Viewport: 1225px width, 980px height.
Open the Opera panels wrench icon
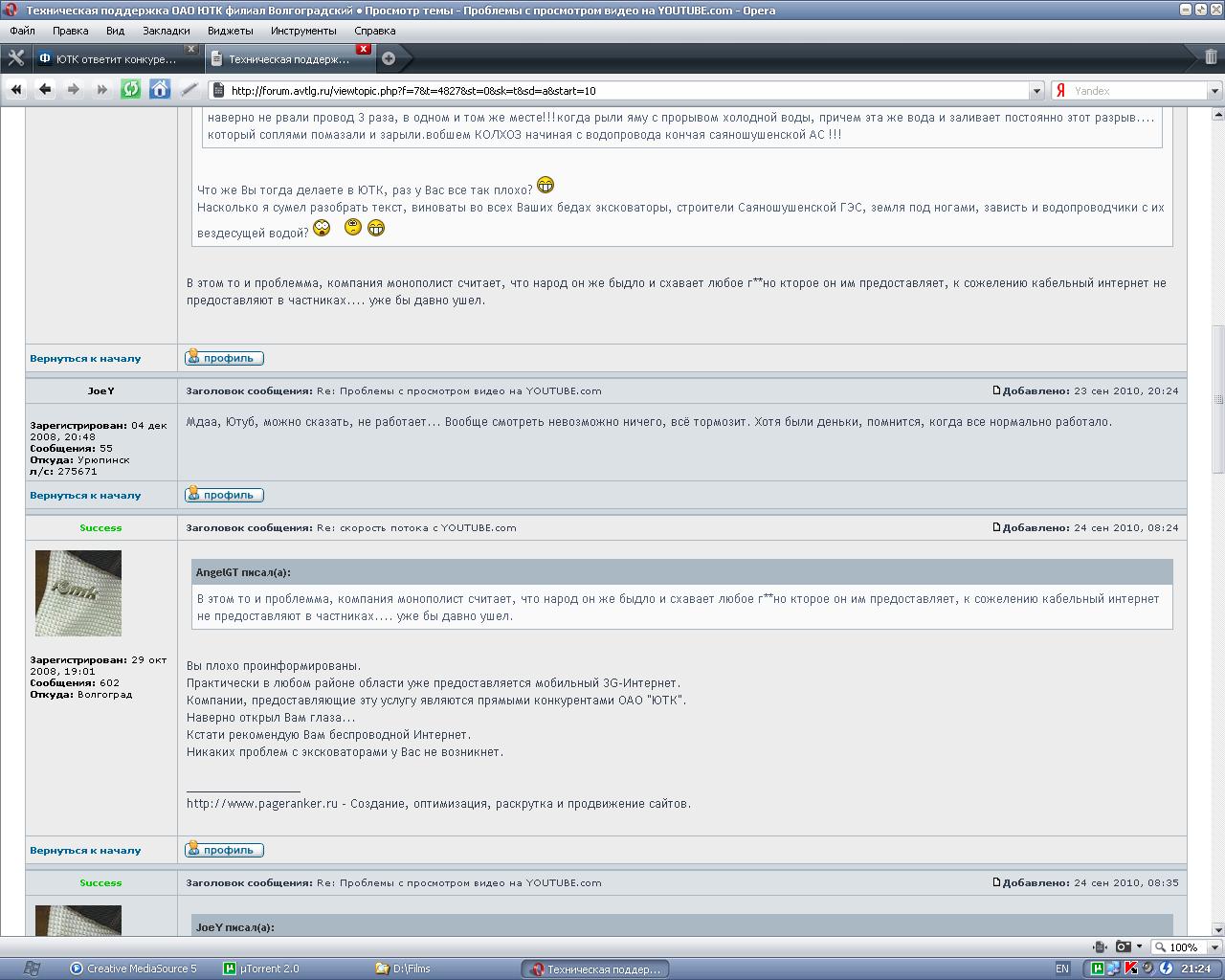[15, 58]
